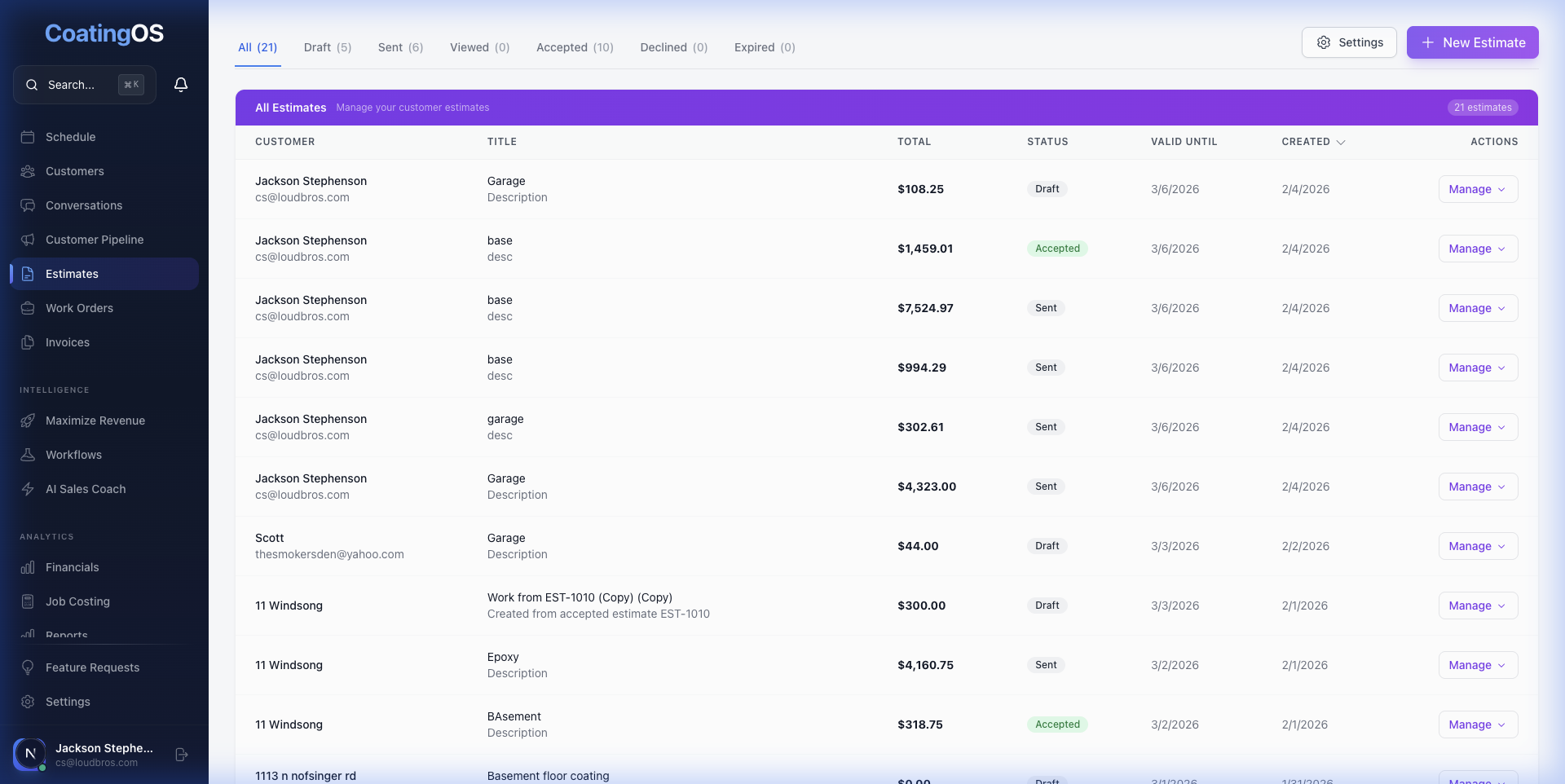Viewport: 1565px width, 784px height.
Task: Open the Draft (5) estimates tab
Action: coord(327,47)
